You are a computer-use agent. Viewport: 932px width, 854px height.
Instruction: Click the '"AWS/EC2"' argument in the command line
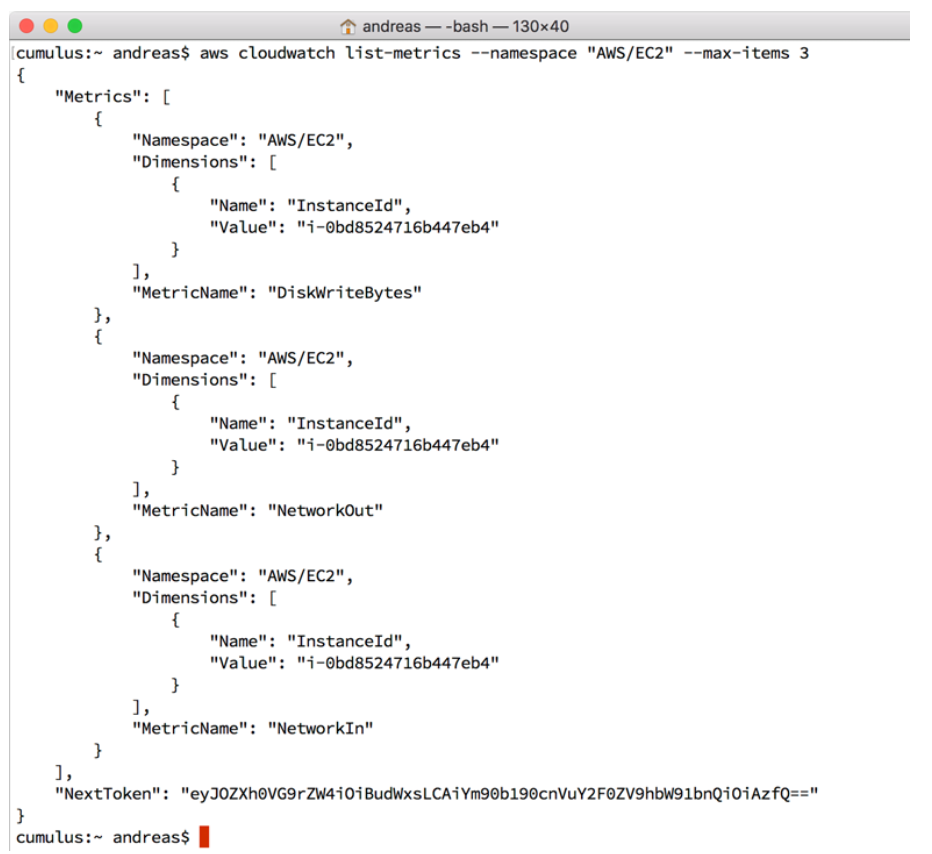[630, 53]
